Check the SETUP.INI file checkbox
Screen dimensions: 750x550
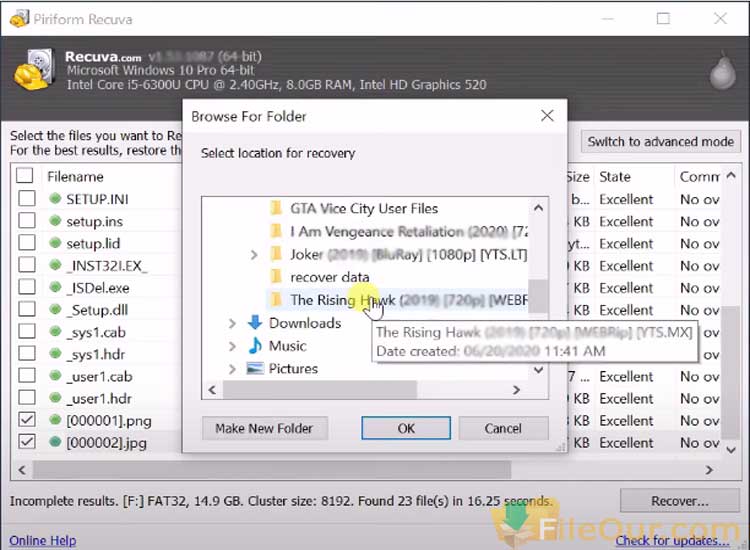(27, 199)
